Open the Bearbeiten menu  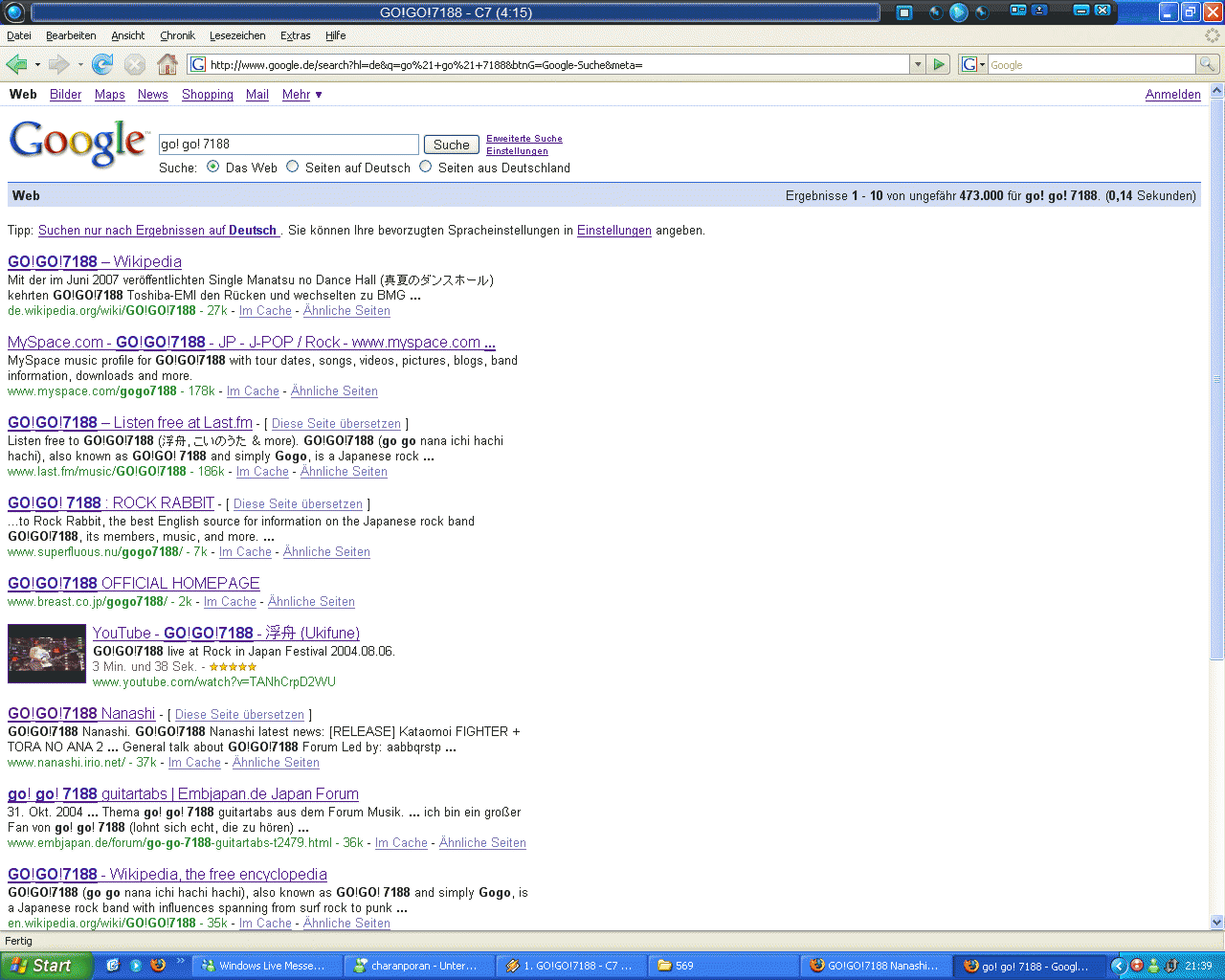click(x=71, y=35)
